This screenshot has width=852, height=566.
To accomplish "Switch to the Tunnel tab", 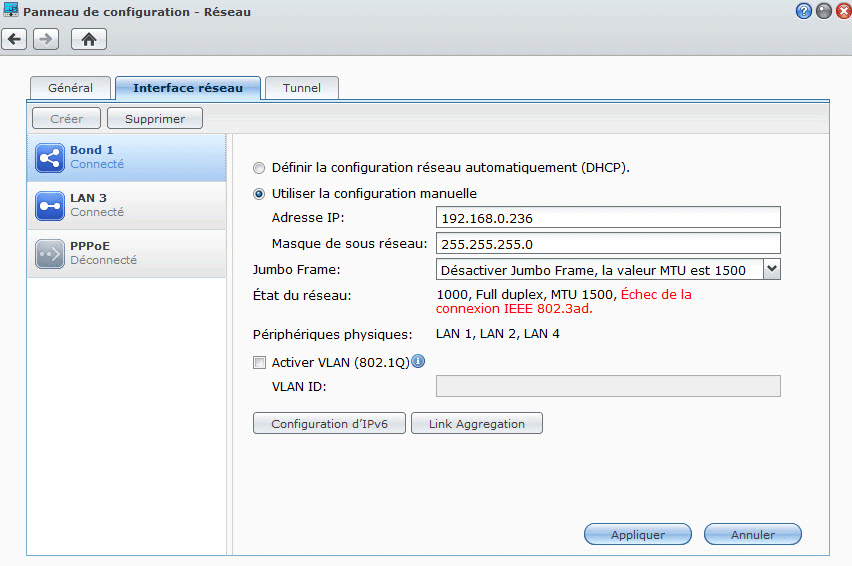I will 302,88.
